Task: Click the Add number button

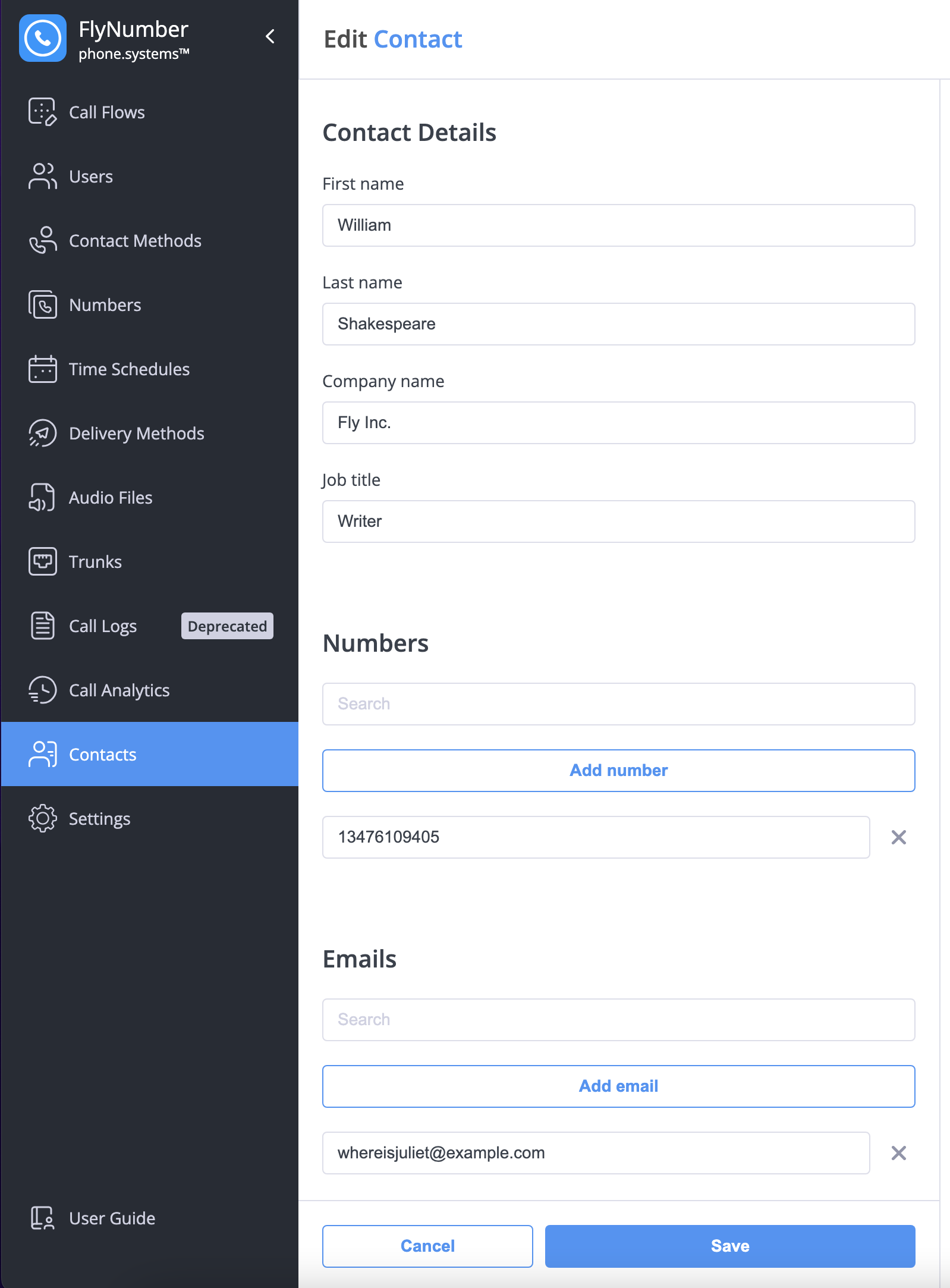Action: pyautogui.click(x=619, y=771)
